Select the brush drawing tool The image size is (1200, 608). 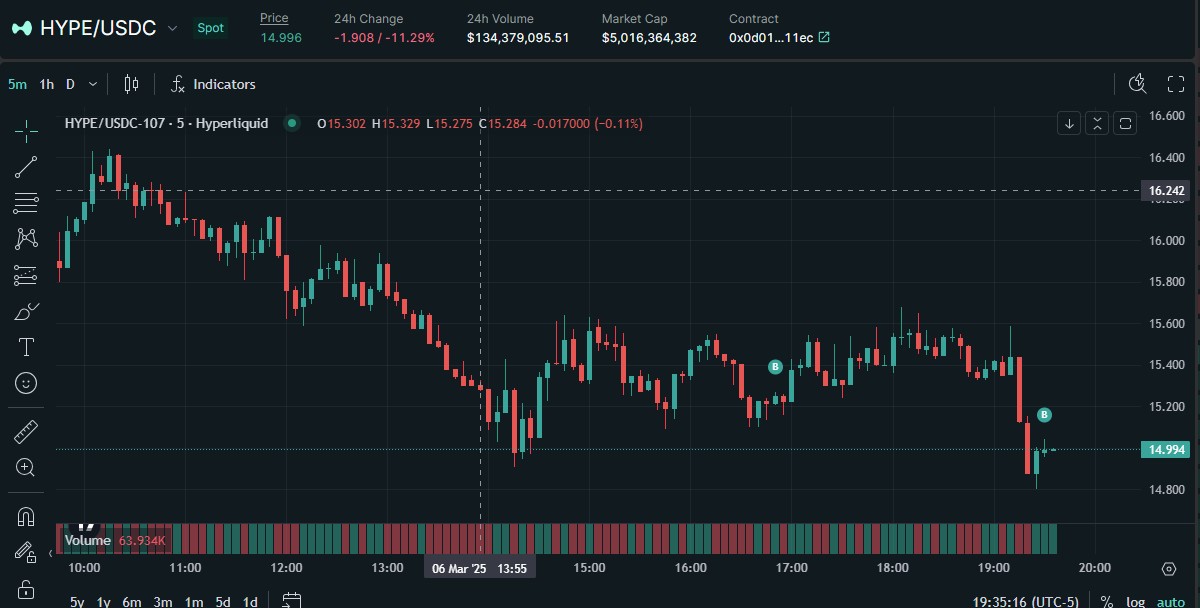coord(26,311)
